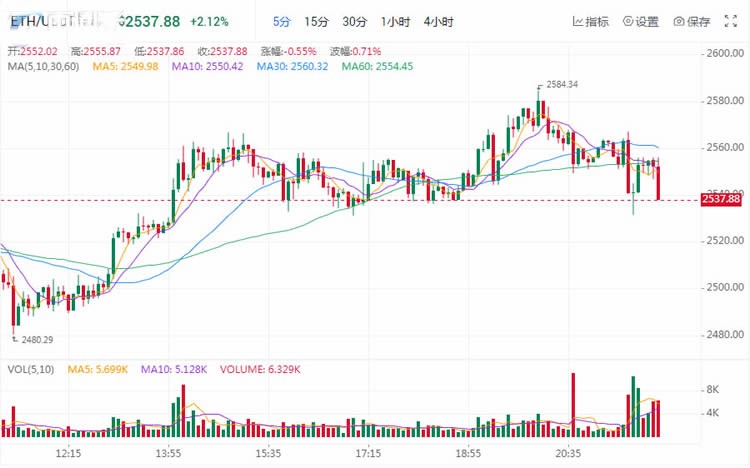Toggle fullscreen expand icon
The image size is (750, 468).
point(730,21)
